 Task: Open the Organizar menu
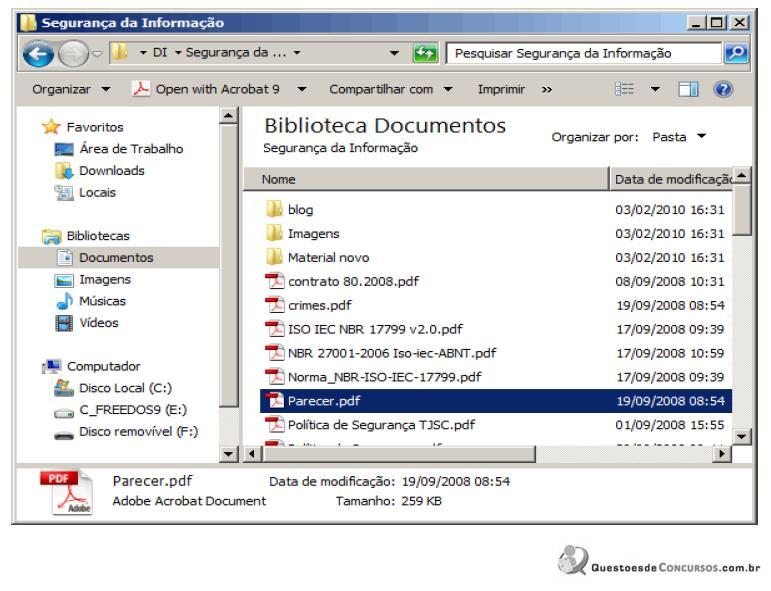click(x=71, y=89)
